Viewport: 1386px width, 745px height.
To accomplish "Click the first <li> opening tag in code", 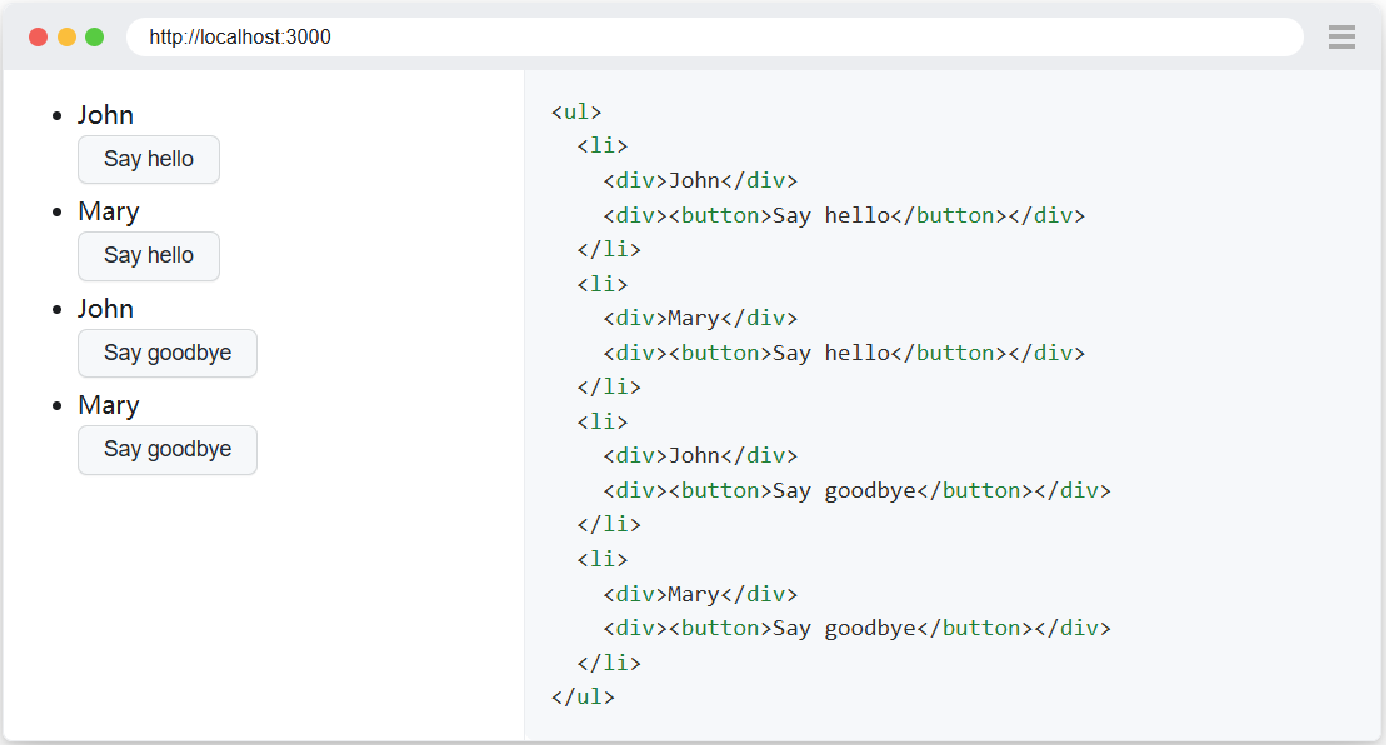I will pyautogui.click(x=602, y=146).
